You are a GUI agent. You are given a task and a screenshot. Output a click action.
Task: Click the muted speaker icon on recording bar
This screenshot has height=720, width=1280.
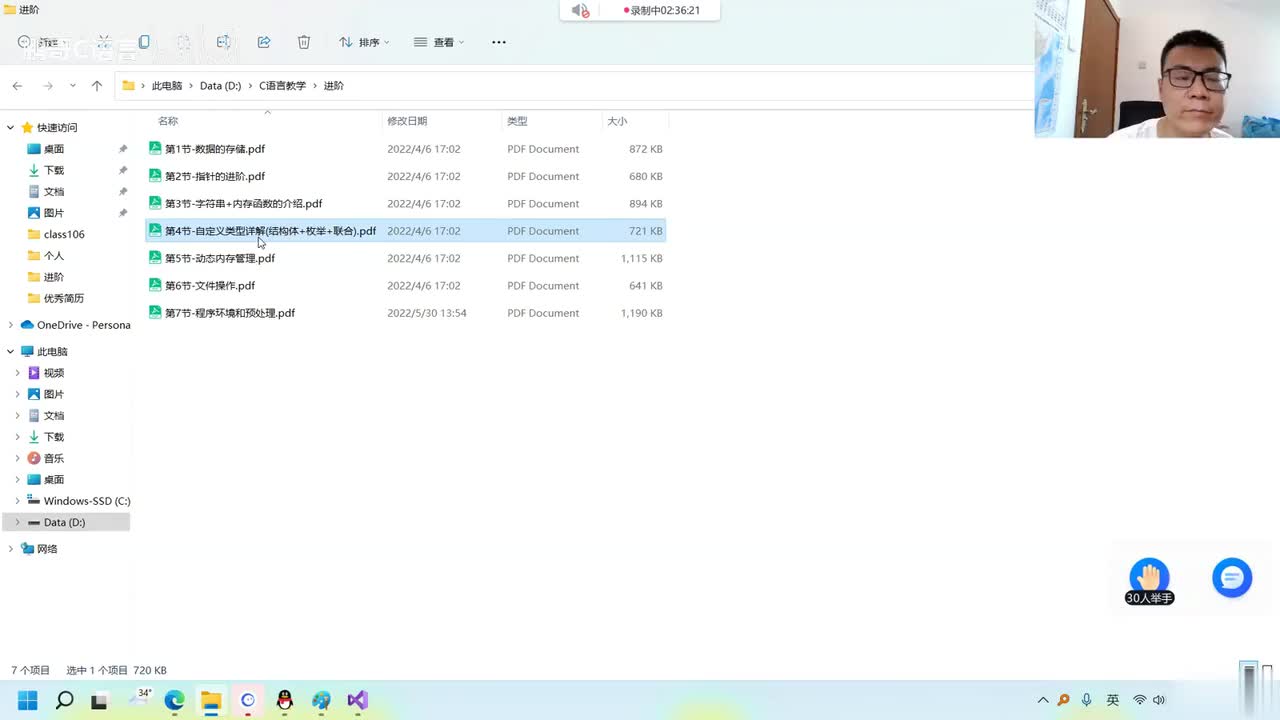[580, 10]
